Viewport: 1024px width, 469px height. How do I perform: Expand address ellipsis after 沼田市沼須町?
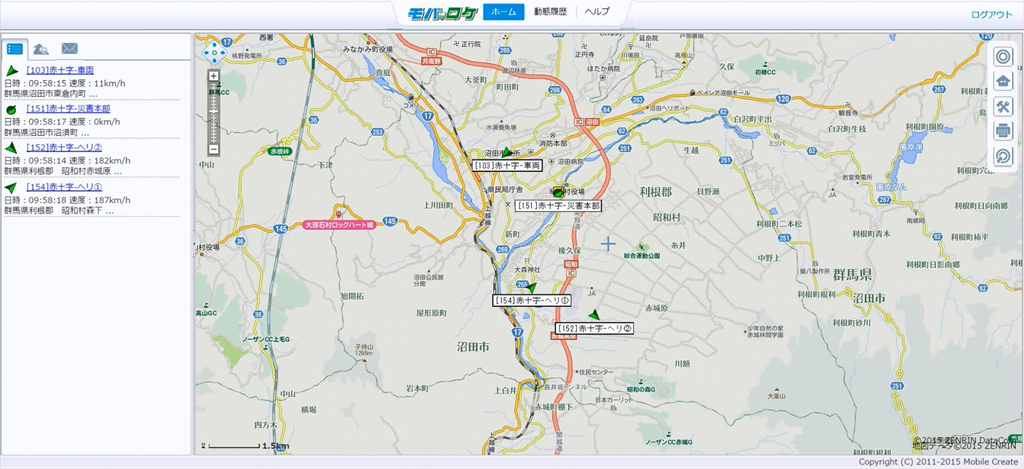86,133
